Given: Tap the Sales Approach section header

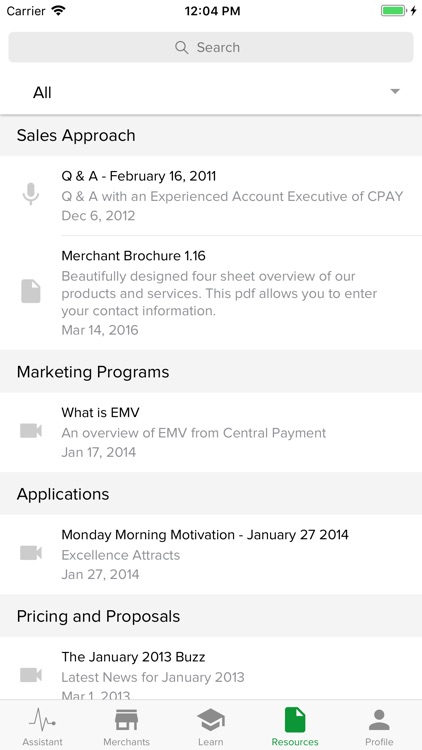Looking at the screenshot, I should click(x=211, y=135).
